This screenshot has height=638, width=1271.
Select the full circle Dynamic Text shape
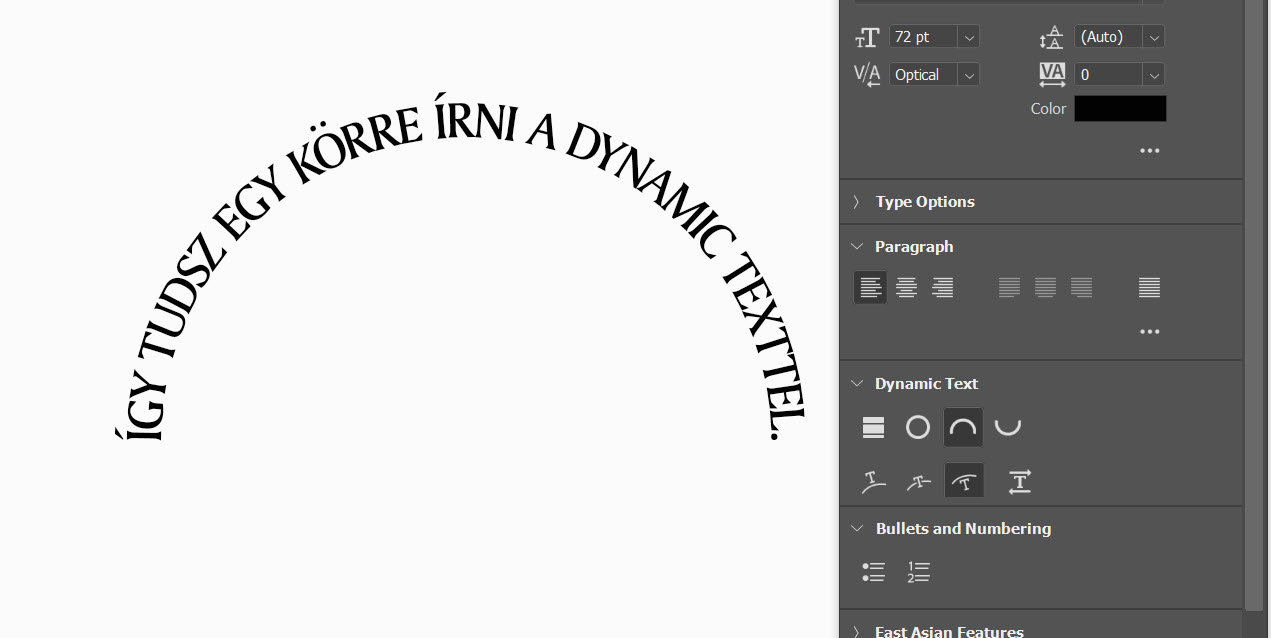(917, 428)
